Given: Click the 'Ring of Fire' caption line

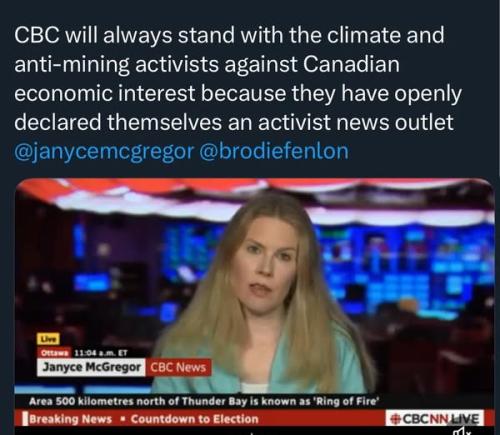Looking at the screenshot, I should click(204, 401).
